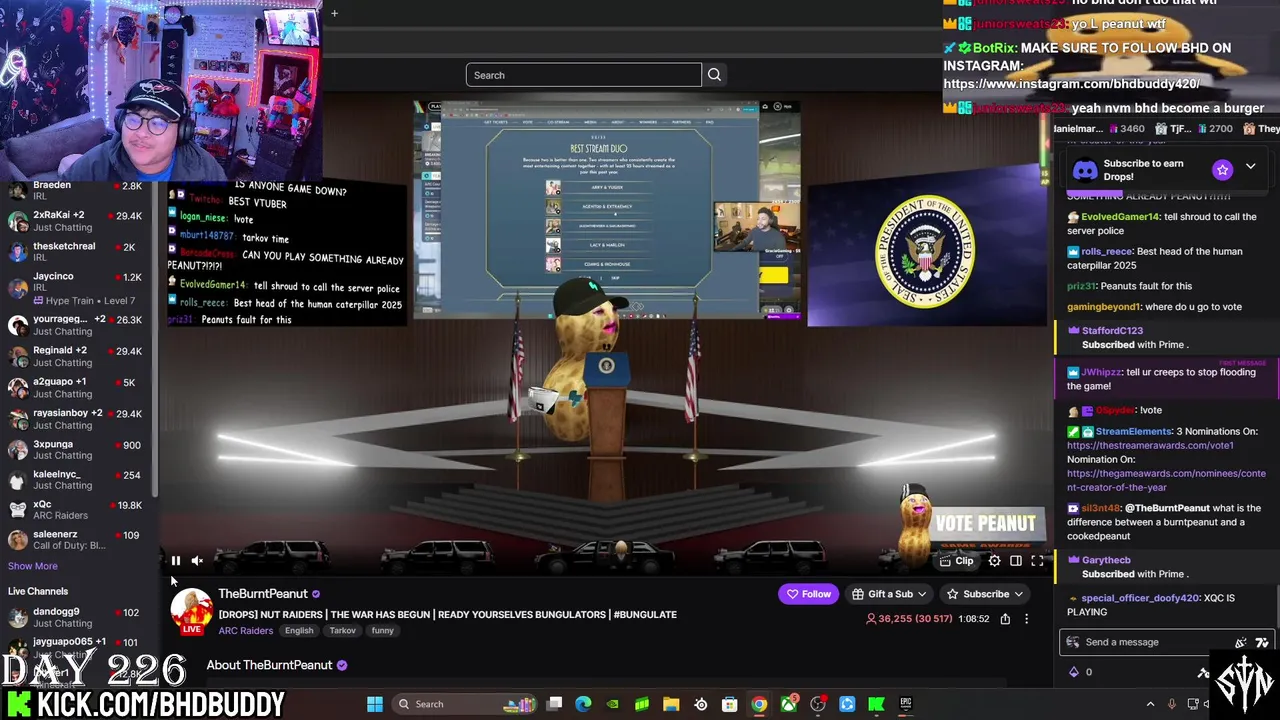The image size is (1280, 720).
Task: Expand Subscribe to earn Drops banner chevron
Action: (x=1250, y=167)
